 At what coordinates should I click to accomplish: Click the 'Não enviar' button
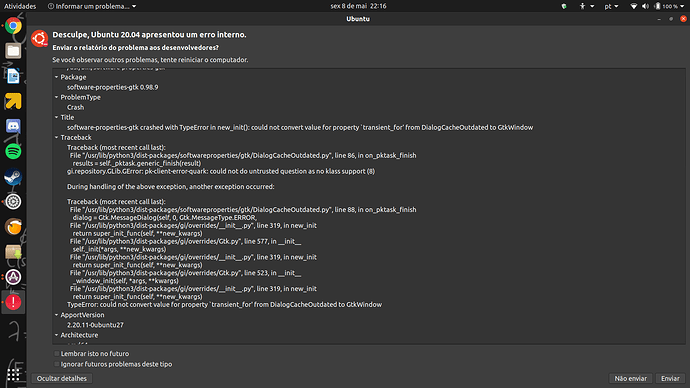coord(631,378)
